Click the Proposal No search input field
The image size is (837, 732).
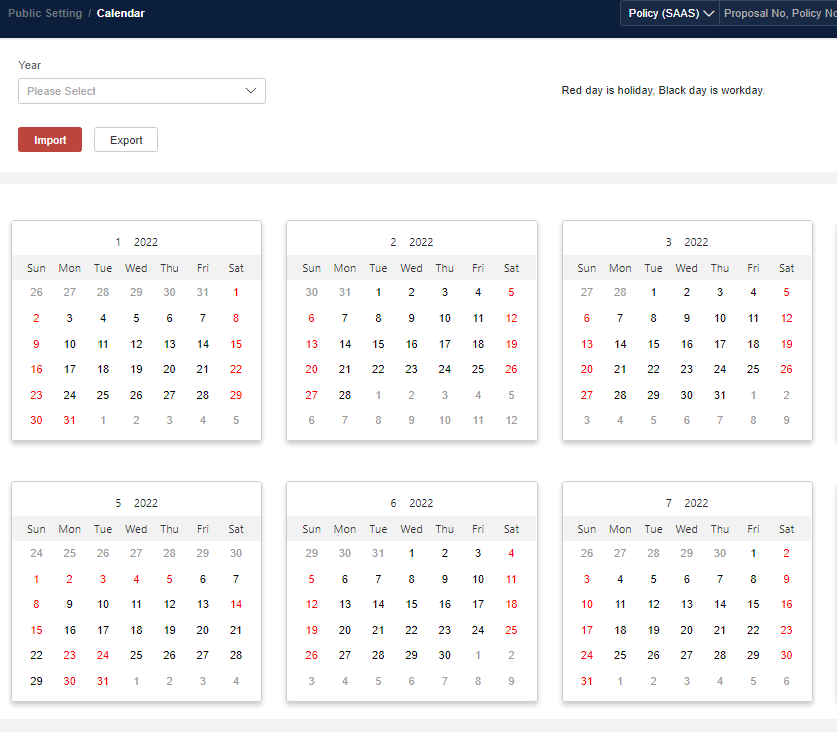coord(779,13)
